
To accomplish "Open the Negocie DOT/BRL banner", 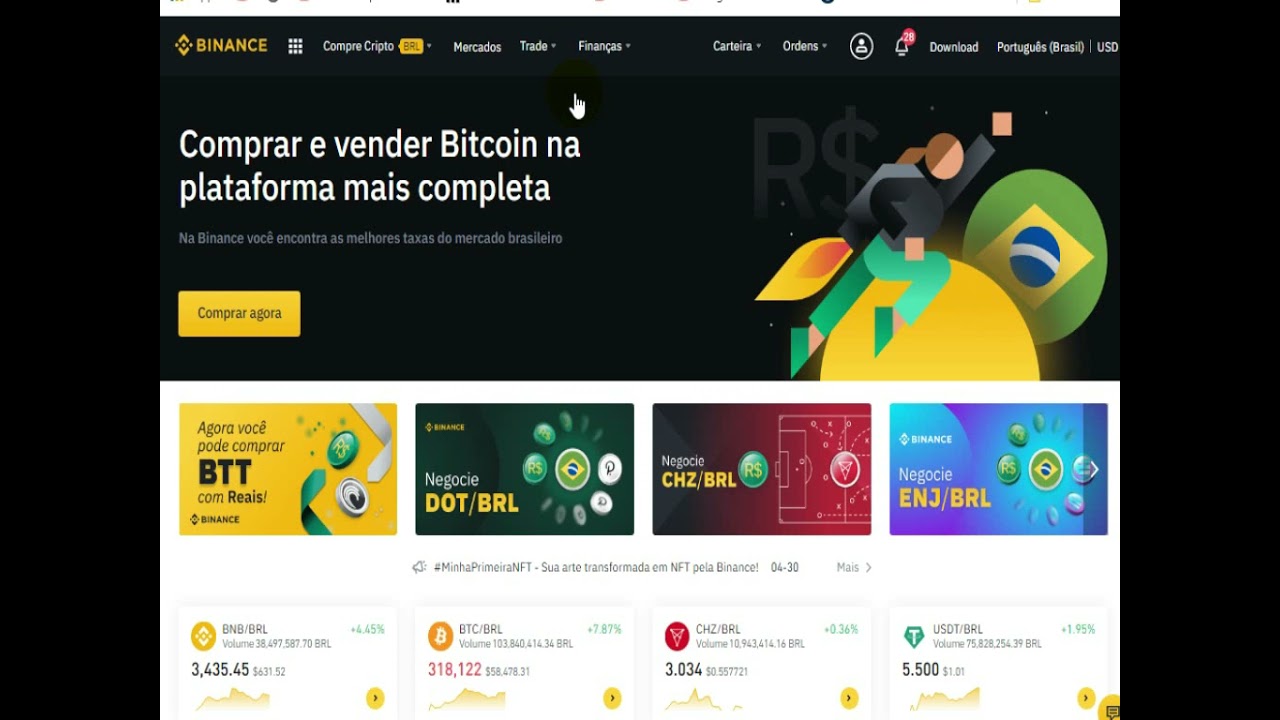I will (x=524, y=469).
